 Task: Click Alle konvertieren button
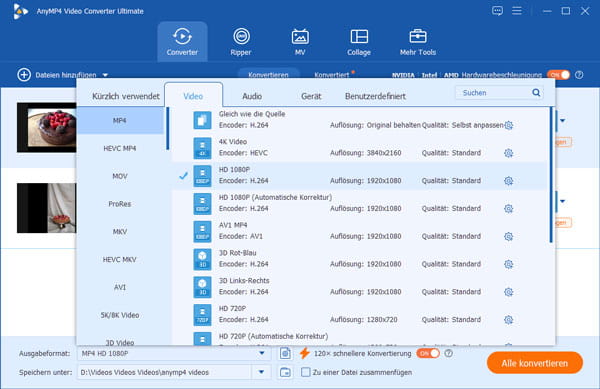535,363
